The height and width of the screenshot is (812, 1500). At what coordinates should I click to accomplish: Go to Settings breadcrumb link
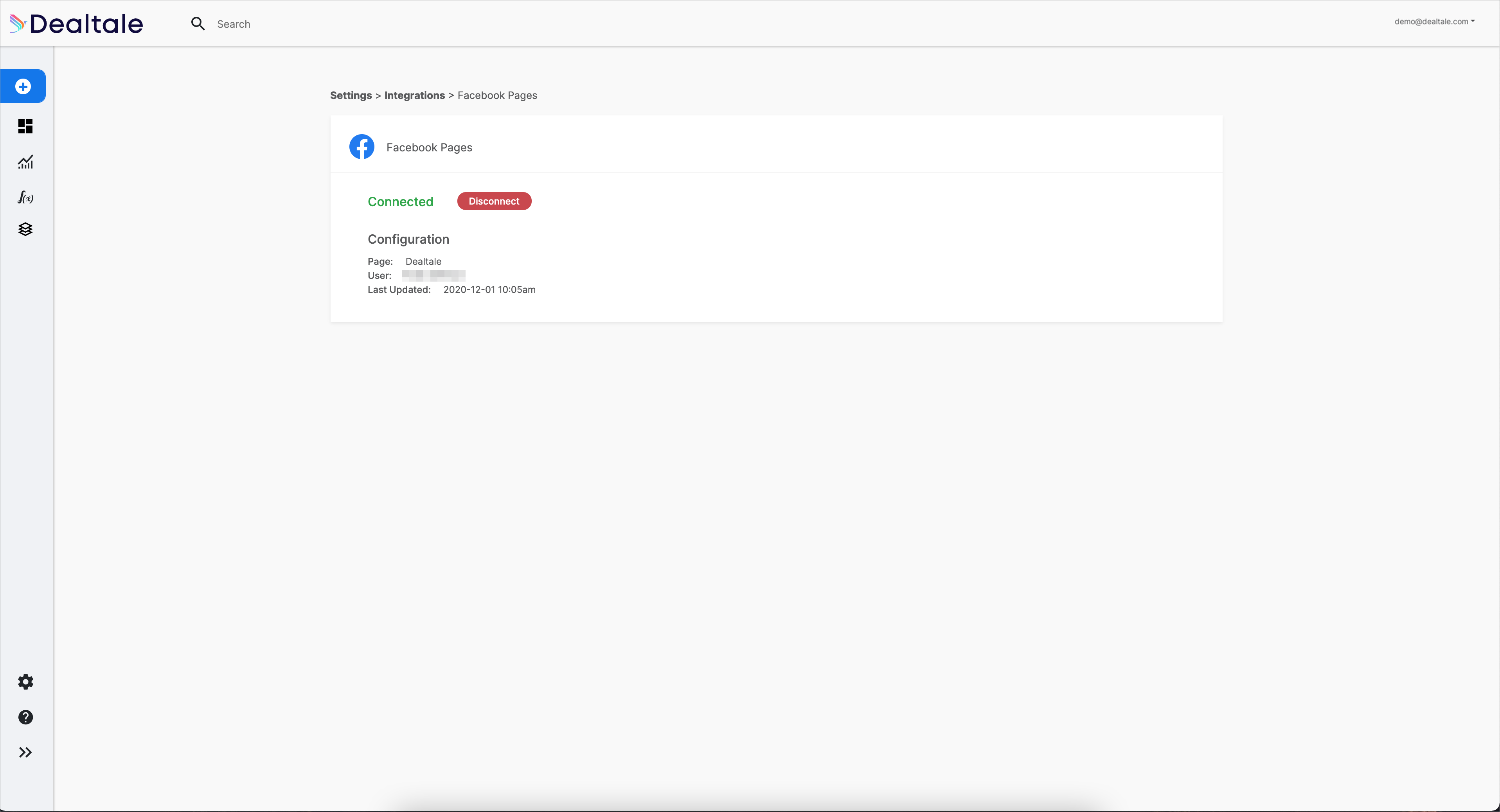pos(351,95)
